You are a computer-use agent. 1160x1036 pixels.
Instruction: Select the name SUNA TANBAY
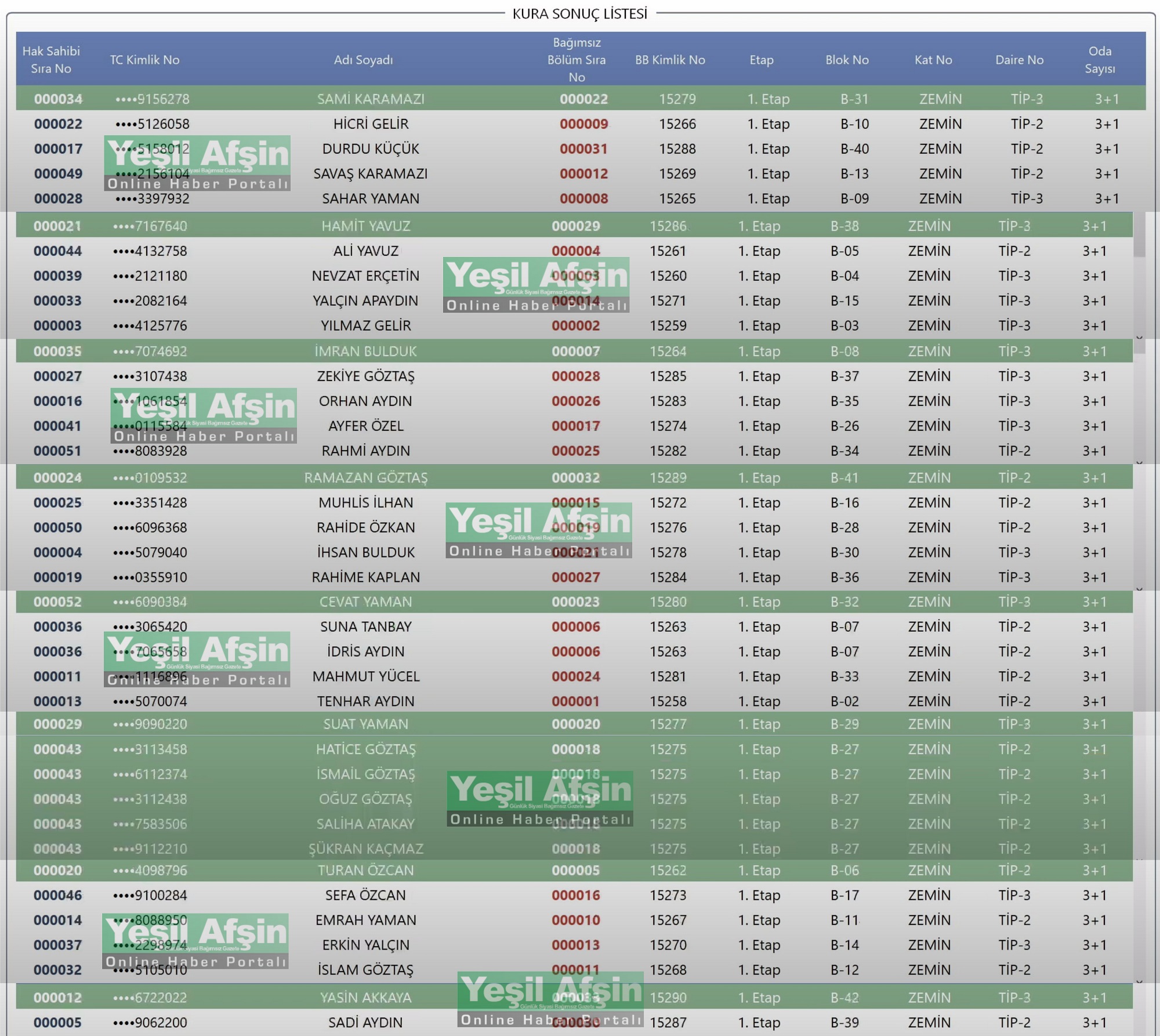tap(365, 626)
